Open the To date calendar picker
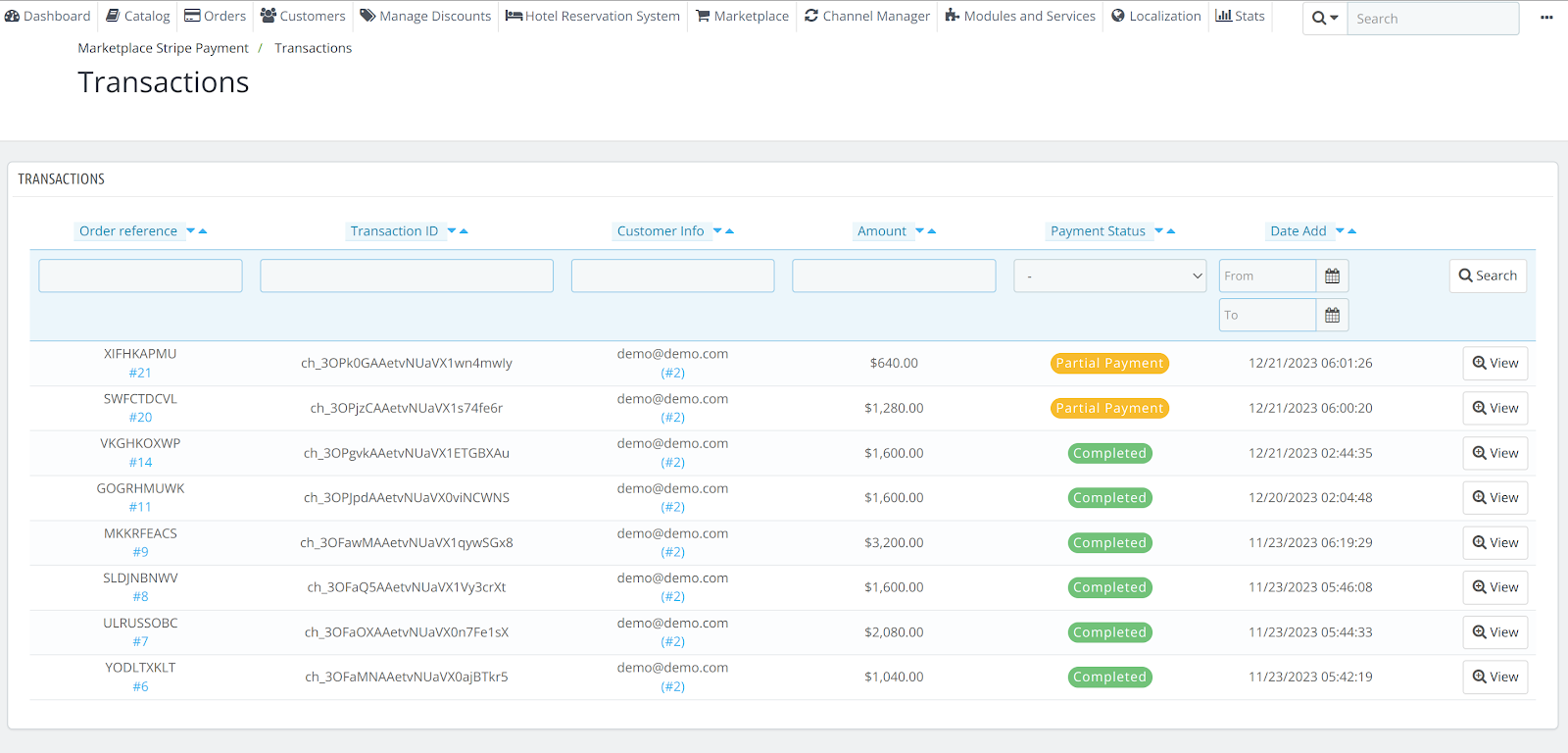The width and height of the screenshot is (1568, 753). coord(1332,315)
